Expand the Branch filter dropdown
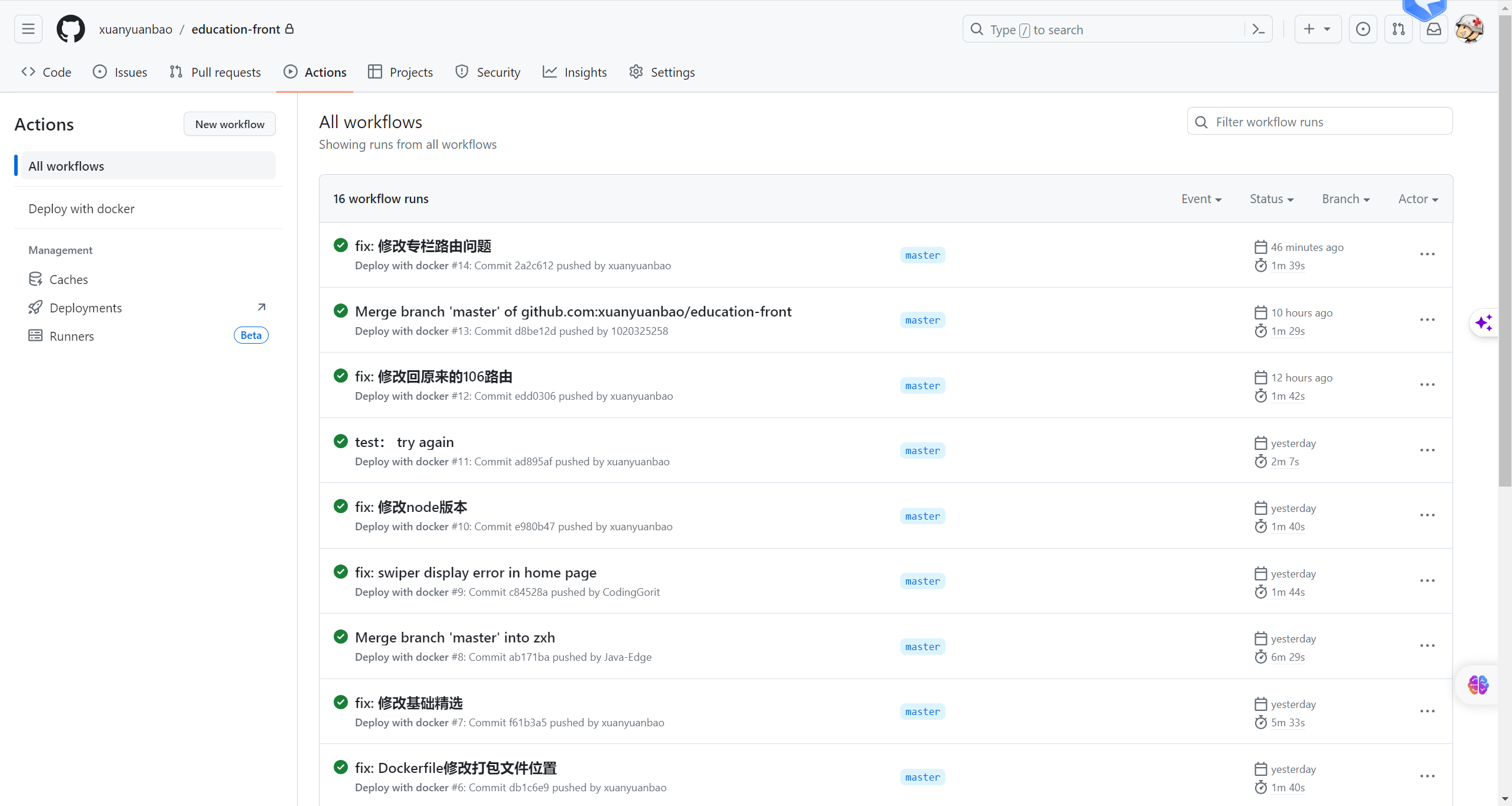This screenshot has width=1512, height=806. click(1345, 199)
